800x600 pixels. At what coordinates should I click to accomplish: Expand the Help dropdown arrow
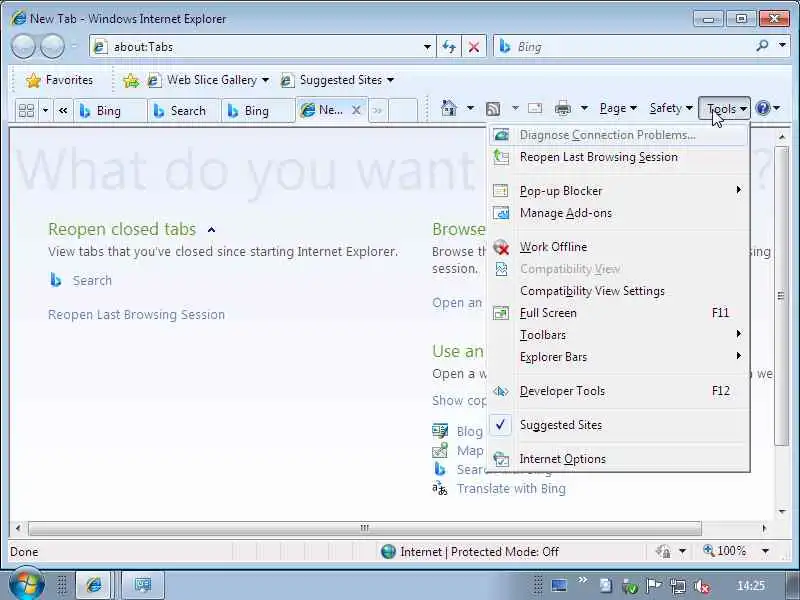777,108
